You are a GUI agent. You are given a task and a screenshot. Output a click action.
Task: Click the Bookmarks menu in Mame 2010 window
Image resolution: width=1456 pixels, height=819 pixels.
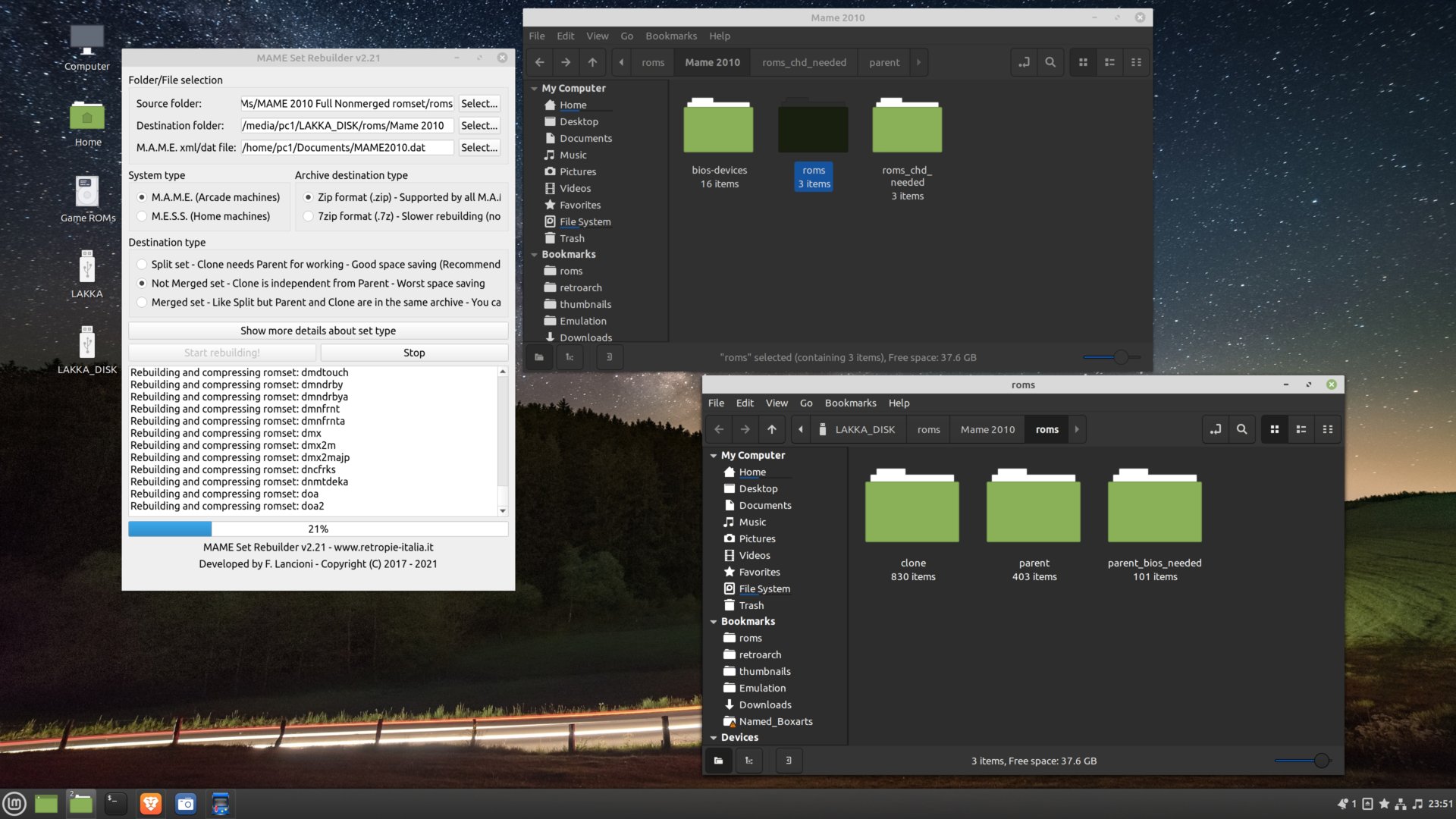click(670, 35)
